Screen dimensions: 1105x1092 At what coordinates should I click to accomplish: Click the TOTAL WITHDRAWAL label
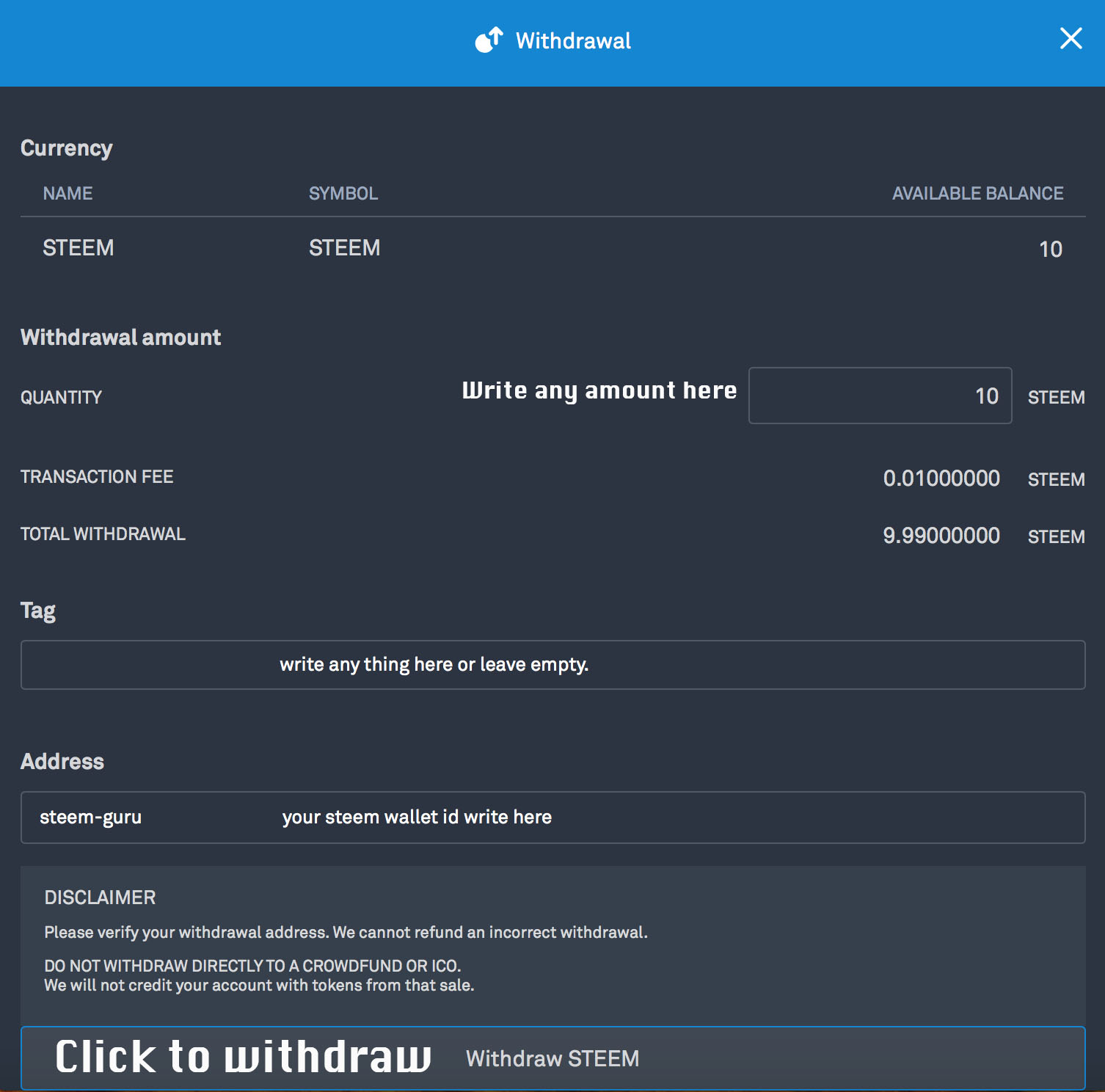103,534
